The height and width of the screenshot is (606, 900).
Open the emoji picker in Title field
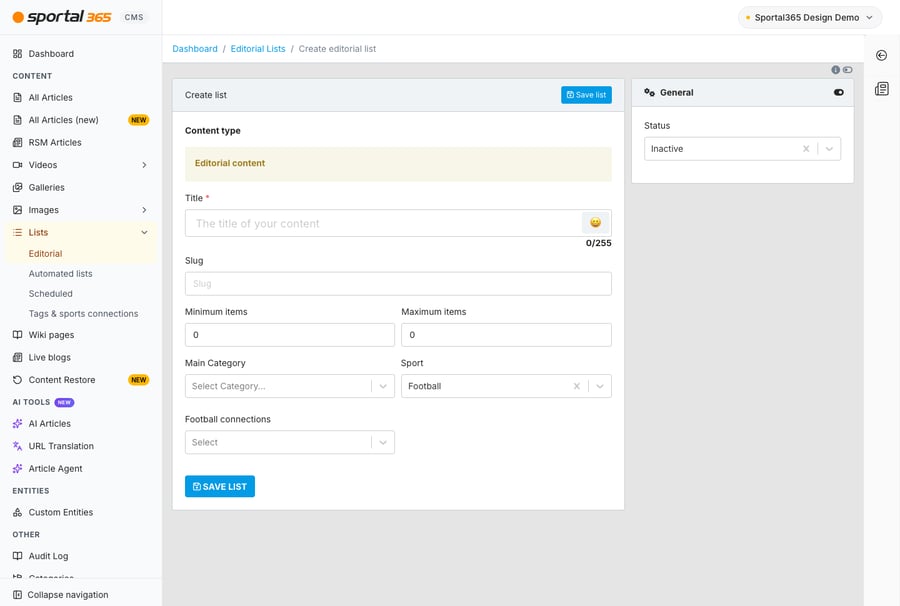(x=596, y=223)
